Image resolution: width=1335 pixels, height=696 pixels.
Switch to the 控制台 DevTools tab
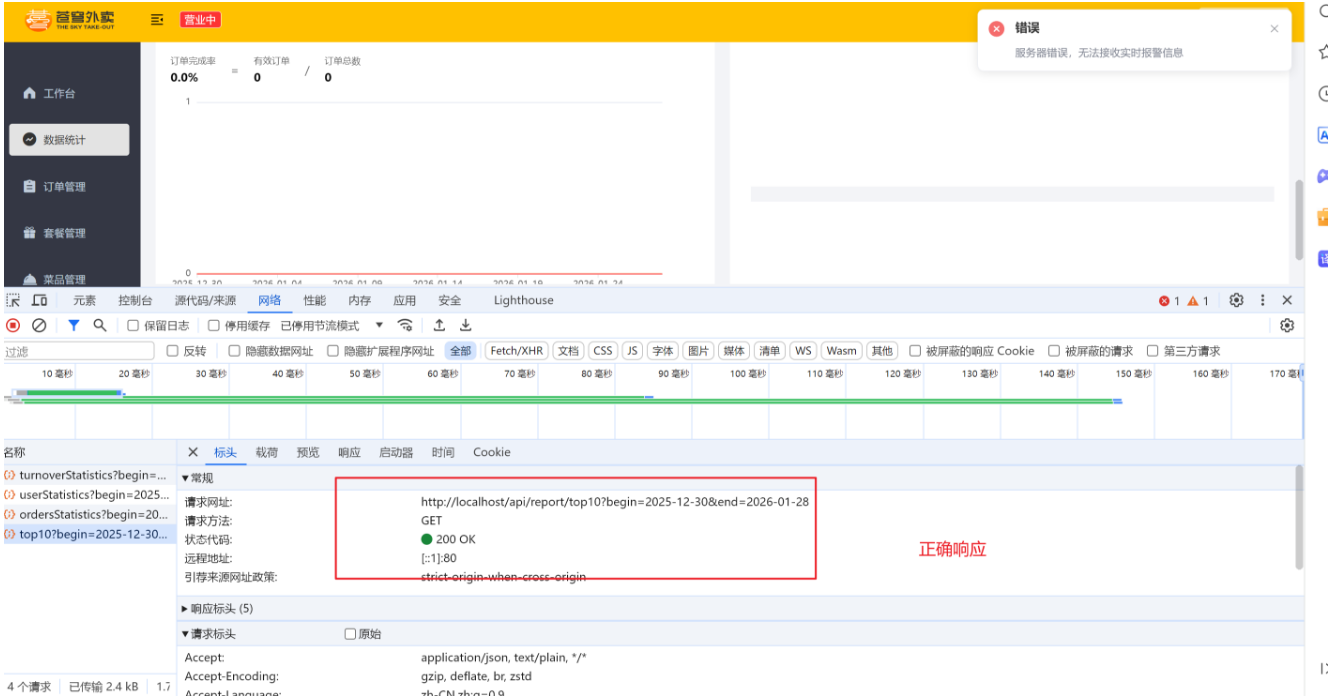135,300
